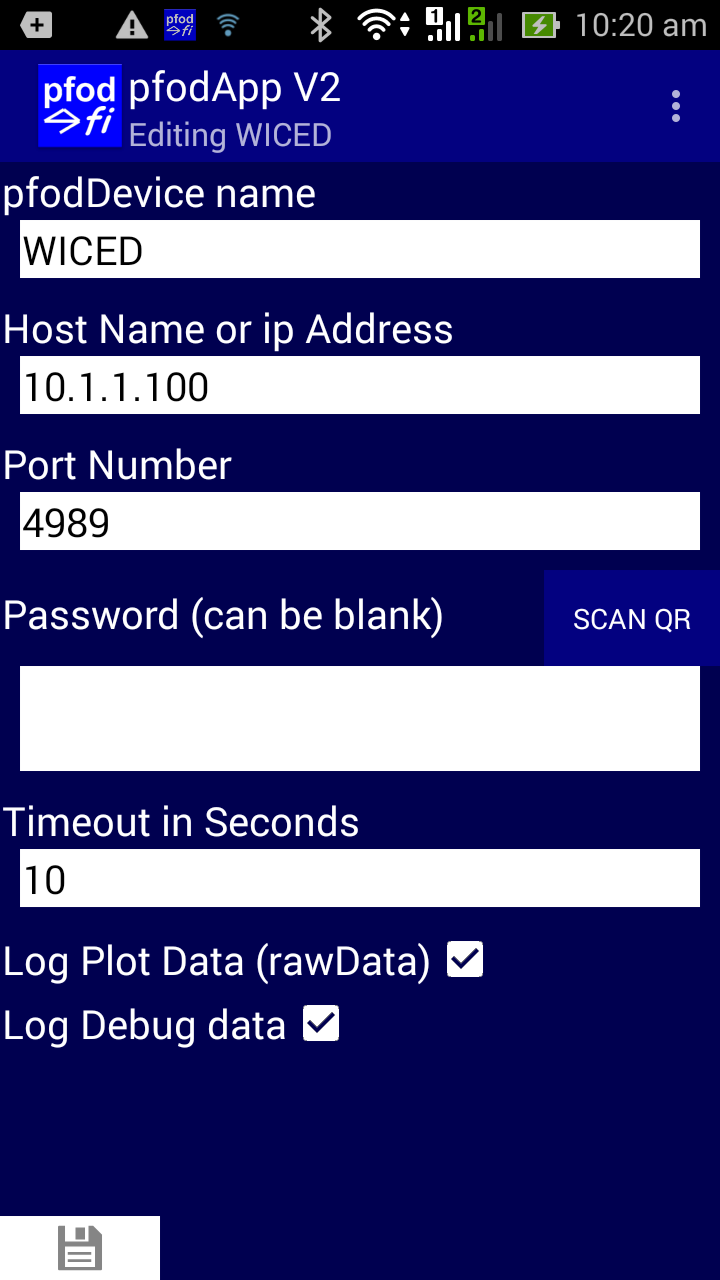This screenshot has width=720, height=1280.
Task: Uncheck Log Debug data checkbox
Action: [x=321, y=1024]
